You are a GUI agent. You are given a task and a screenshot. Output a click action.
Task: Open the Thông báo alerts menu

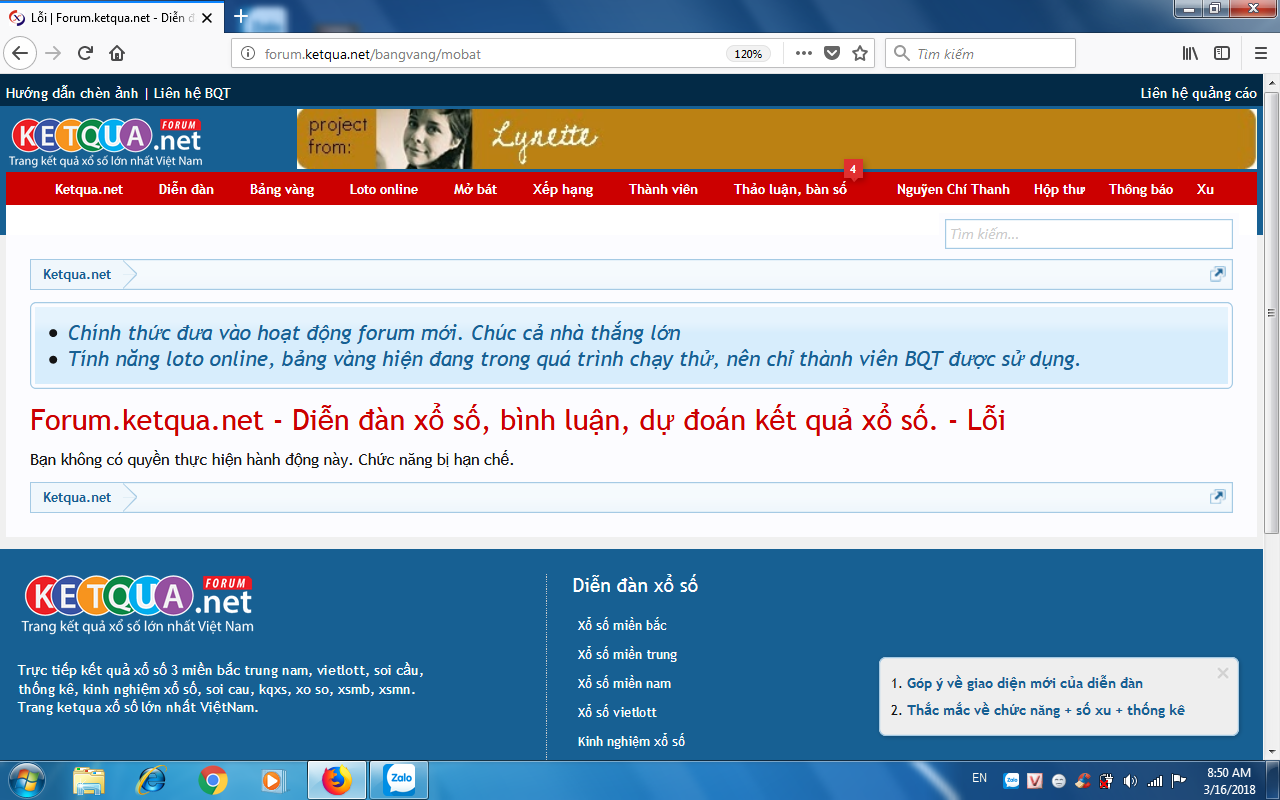[1141, 189]
